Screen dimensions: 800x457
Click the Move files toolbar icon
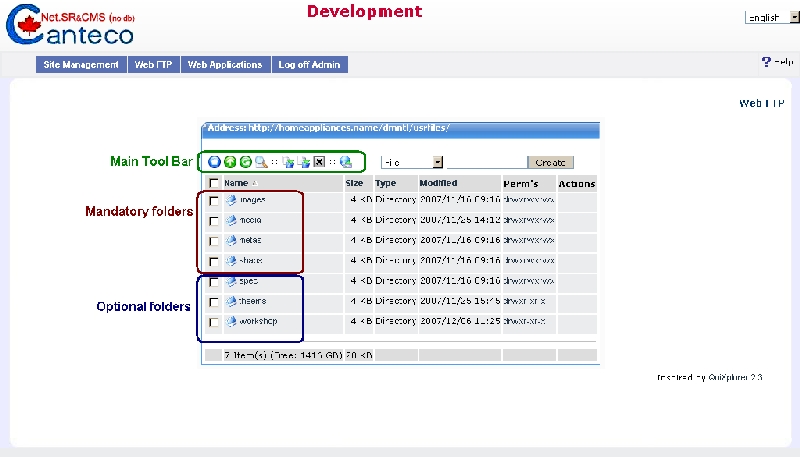pyautogui.click(x=304, y=162)
